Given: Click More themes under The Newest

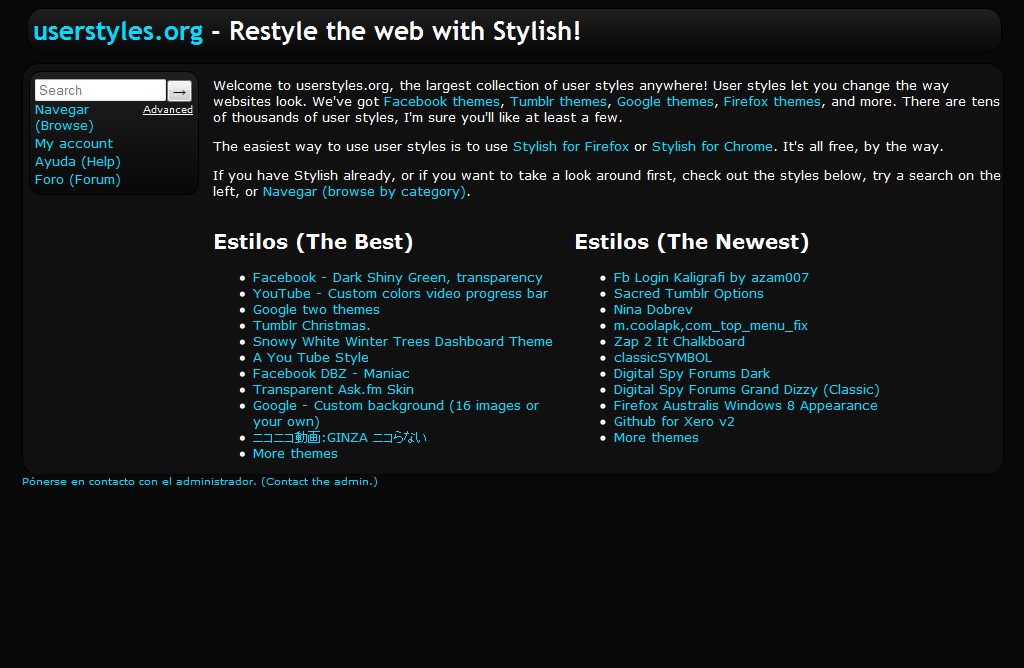Looking at the screenshot, I should 656,437.
